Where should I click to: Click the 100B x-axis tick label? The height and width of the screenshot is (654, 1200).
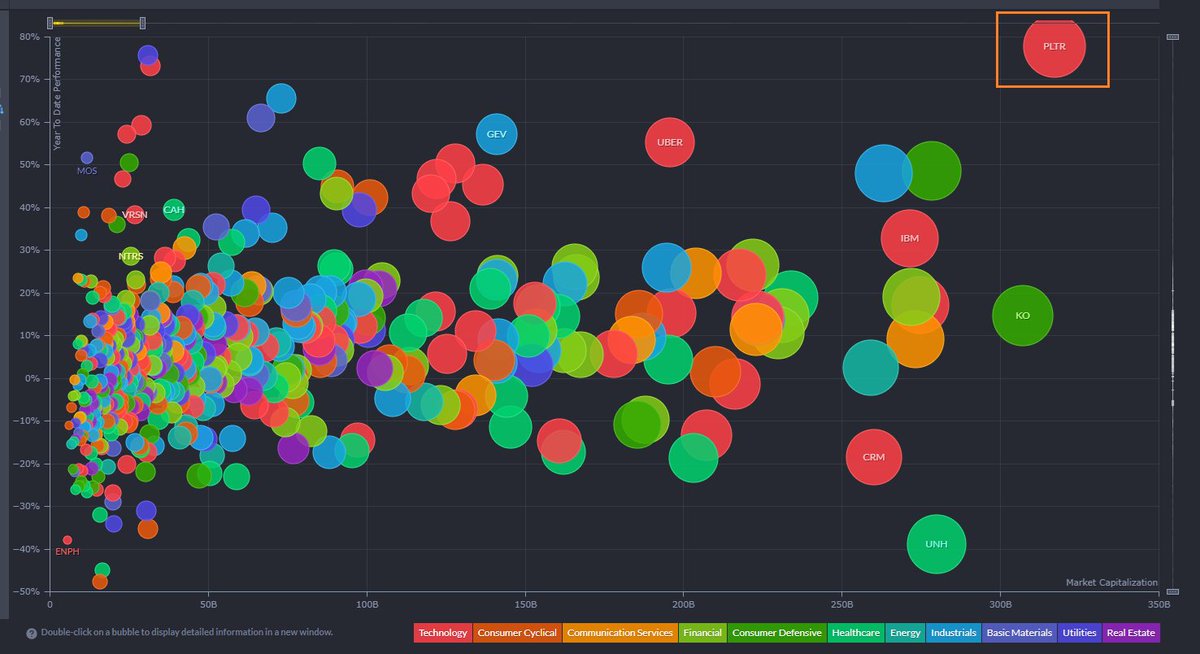[x=366, y=606]
